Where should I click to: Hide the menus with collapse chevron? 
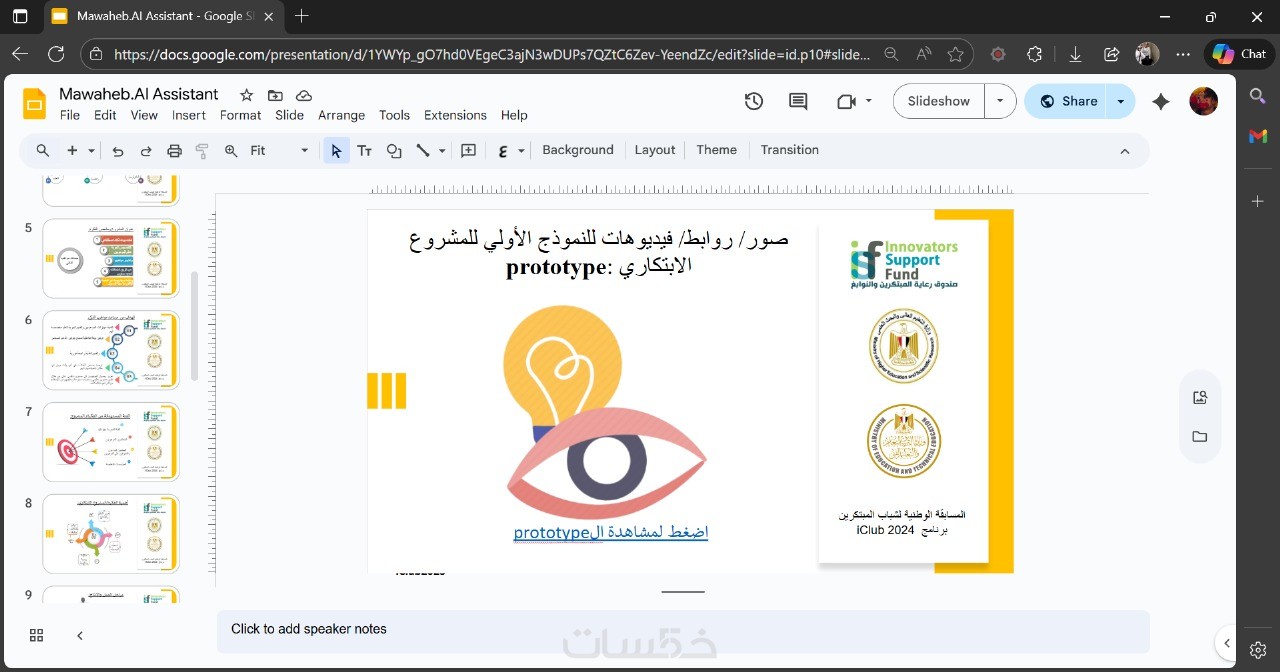point(1125,151)
